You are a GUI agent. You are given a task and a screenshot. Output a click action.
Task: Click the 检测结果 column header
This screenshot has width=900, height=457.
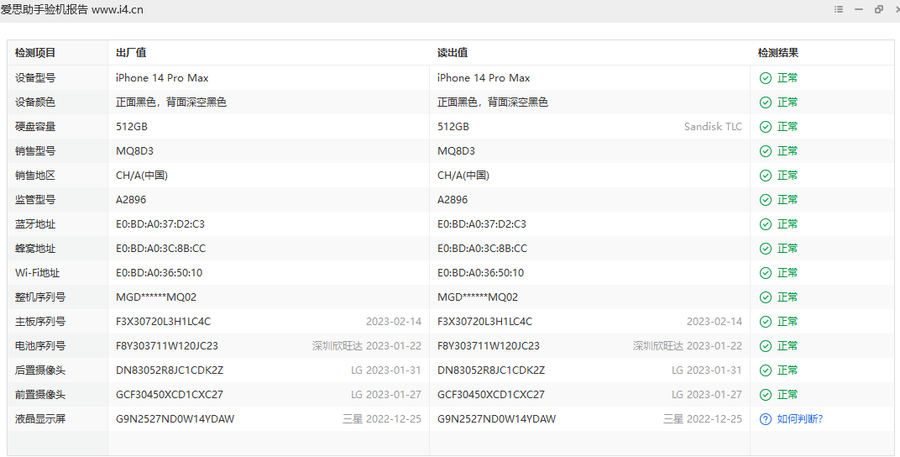click(778, 53)
